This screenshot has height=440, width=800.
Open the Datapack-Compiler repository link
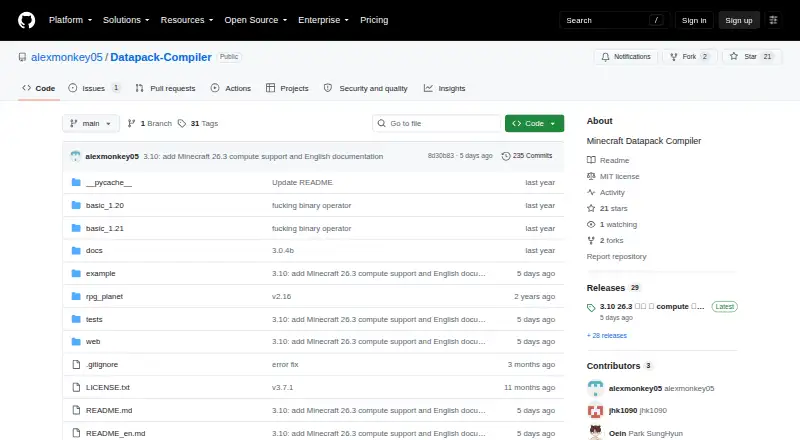coord(161,57)
